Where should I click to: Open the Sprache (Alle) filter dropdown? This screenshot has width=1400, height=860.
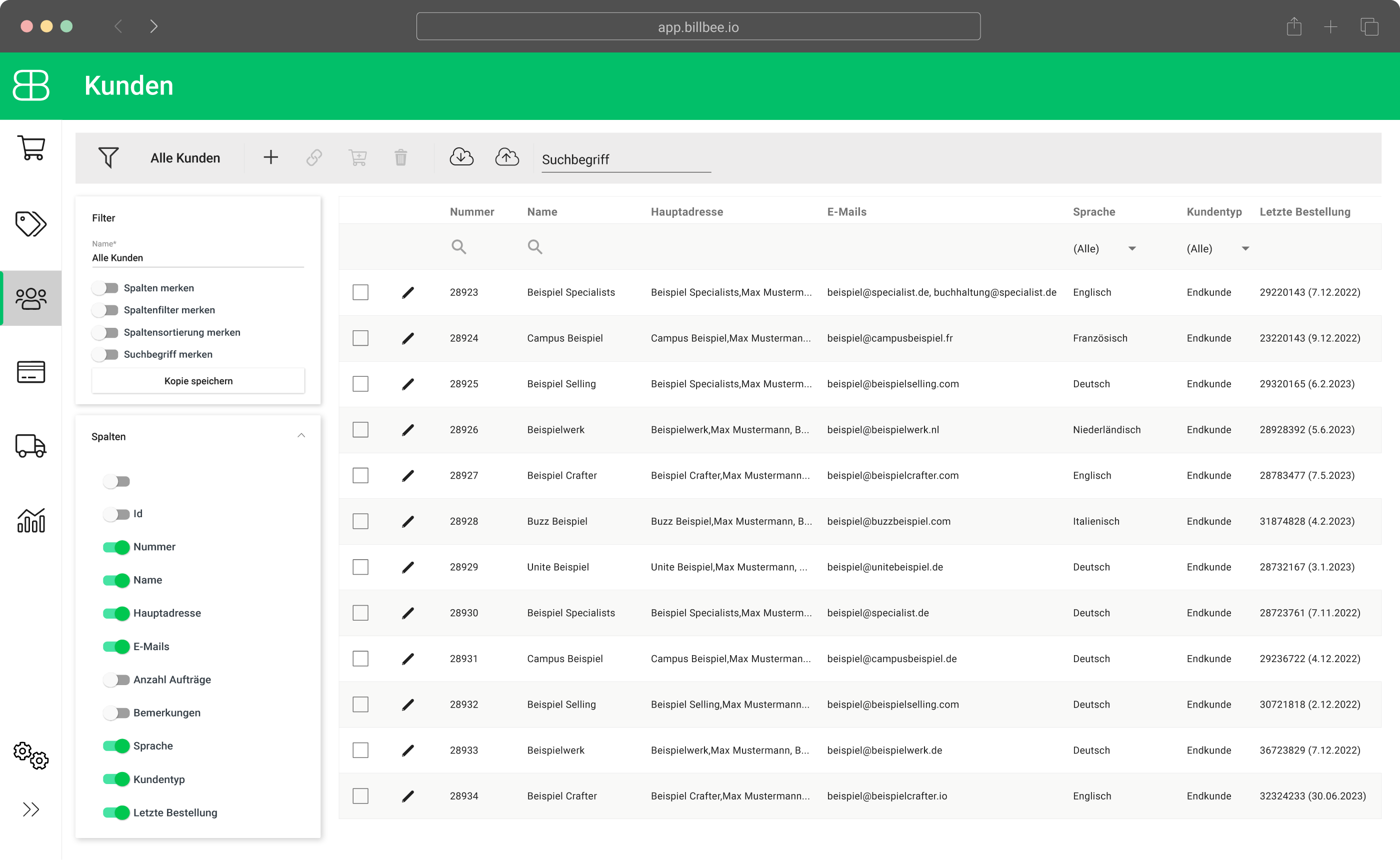1104,248
